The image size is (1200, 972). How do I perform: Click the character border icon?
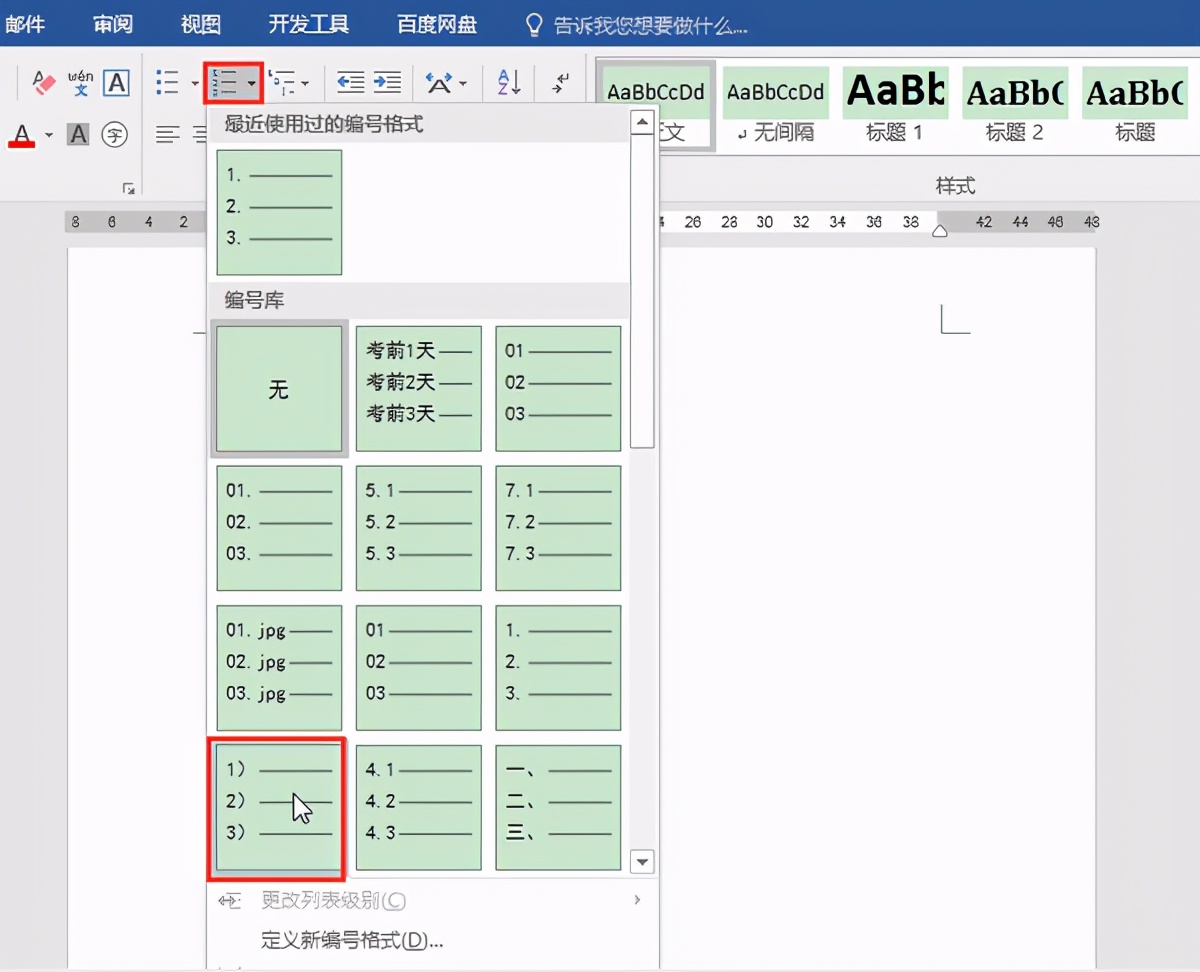[x=117, y=83]
